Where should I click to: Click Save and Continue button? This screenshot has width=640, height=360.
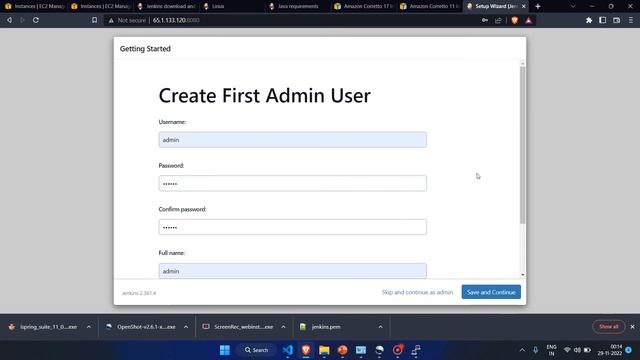pyautogui.click(x=491, y=292)
